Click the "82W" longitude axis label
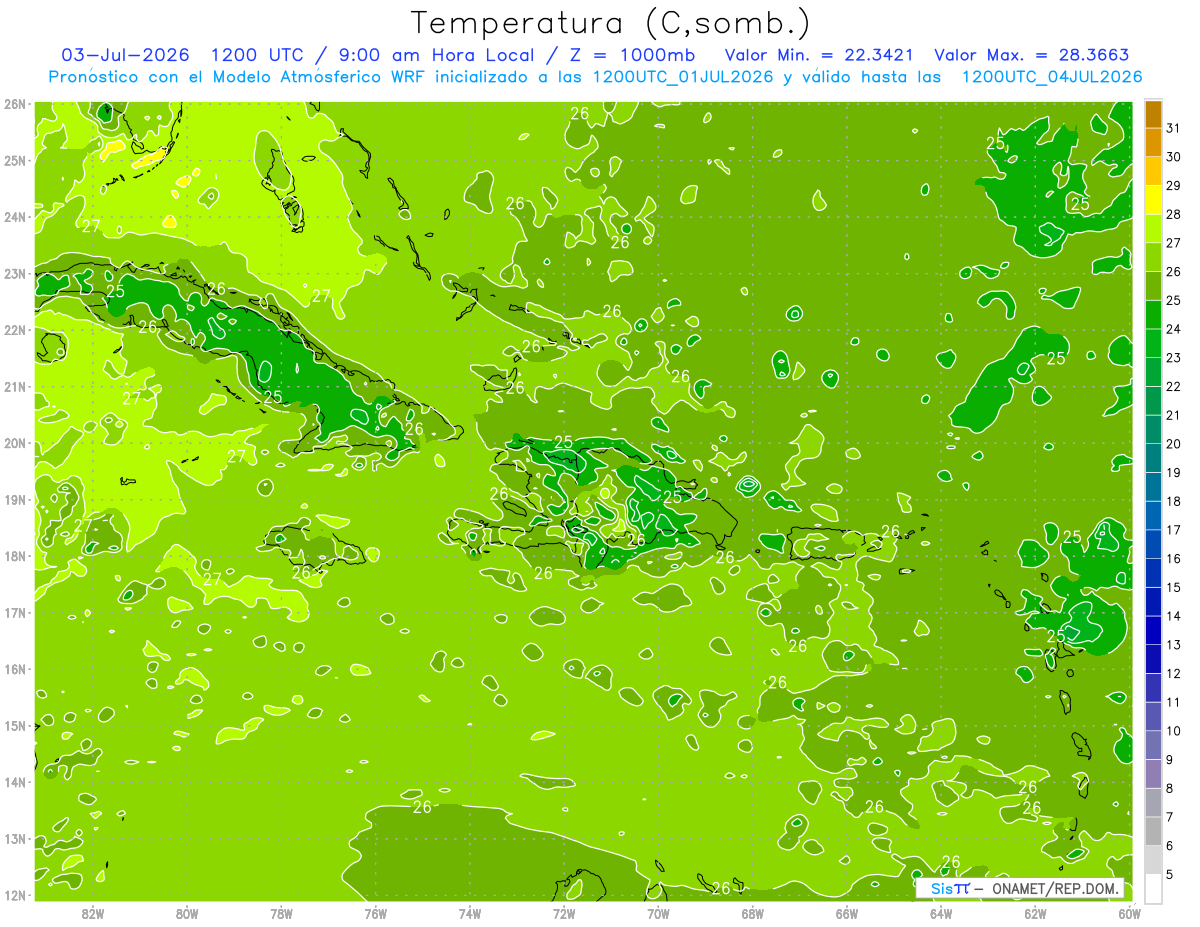This screenshot has width=1200, height=927. coord(93,913)
